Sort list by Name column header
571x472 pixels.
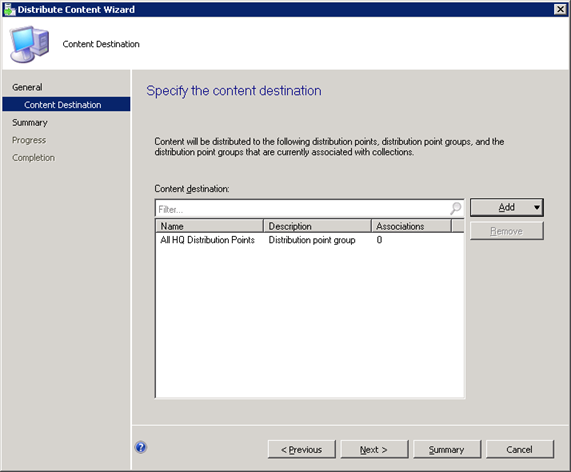(209, 226)
